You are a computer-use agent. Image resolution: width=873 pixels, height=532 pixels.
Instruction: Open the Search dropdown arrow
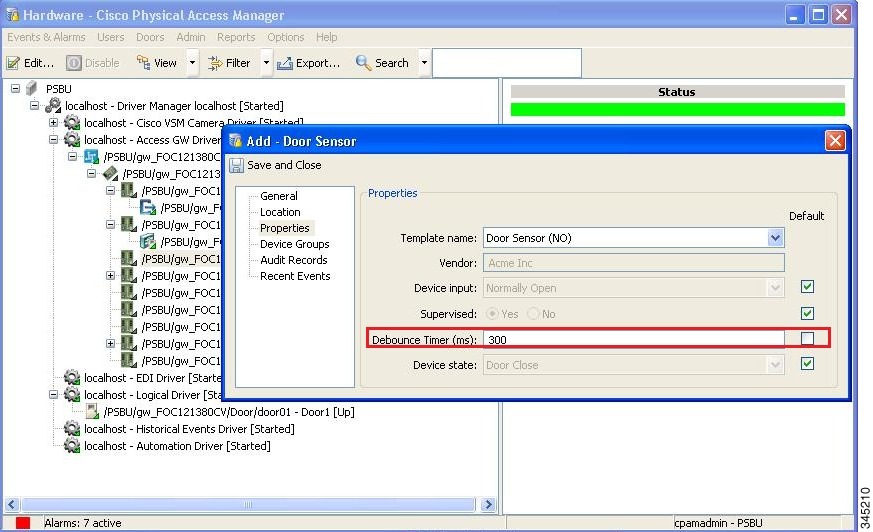tap(424, 63)
